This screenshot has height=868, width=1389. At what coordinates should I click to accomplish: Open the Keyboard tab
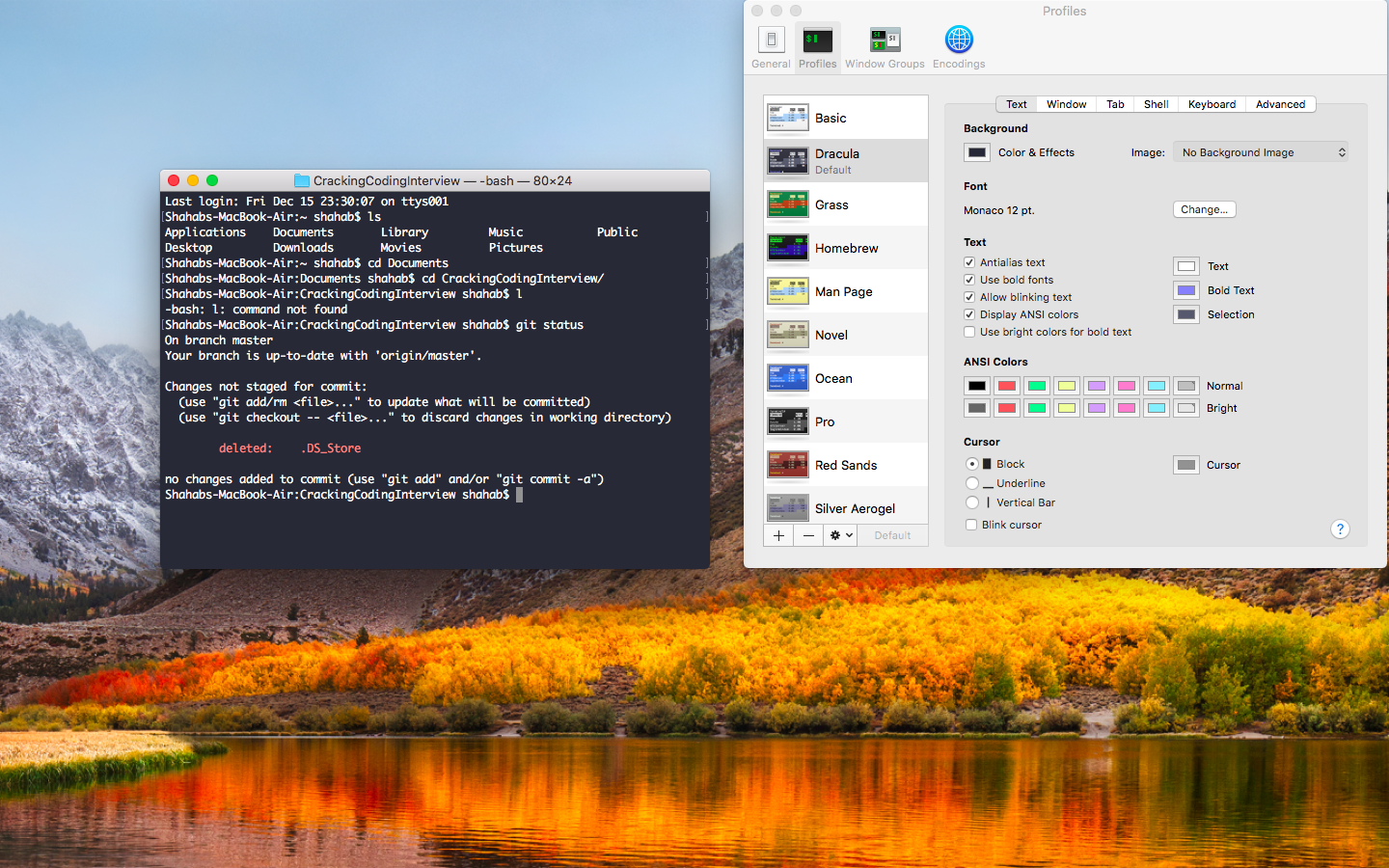tap(1212, 104)
